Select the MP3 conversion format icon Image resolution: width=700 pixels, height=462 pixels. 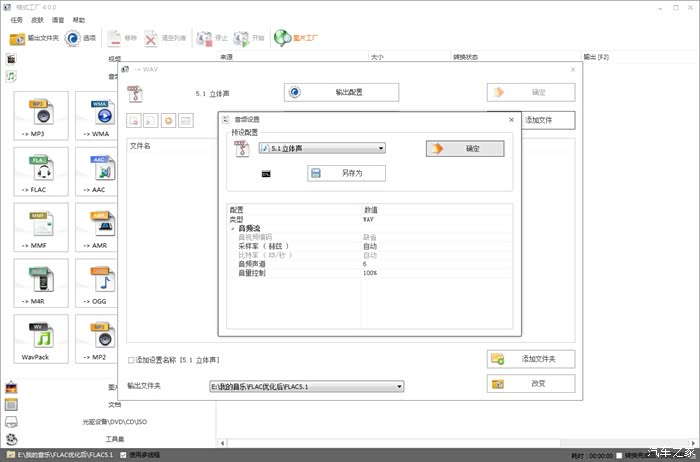click(x=42, y=117)
